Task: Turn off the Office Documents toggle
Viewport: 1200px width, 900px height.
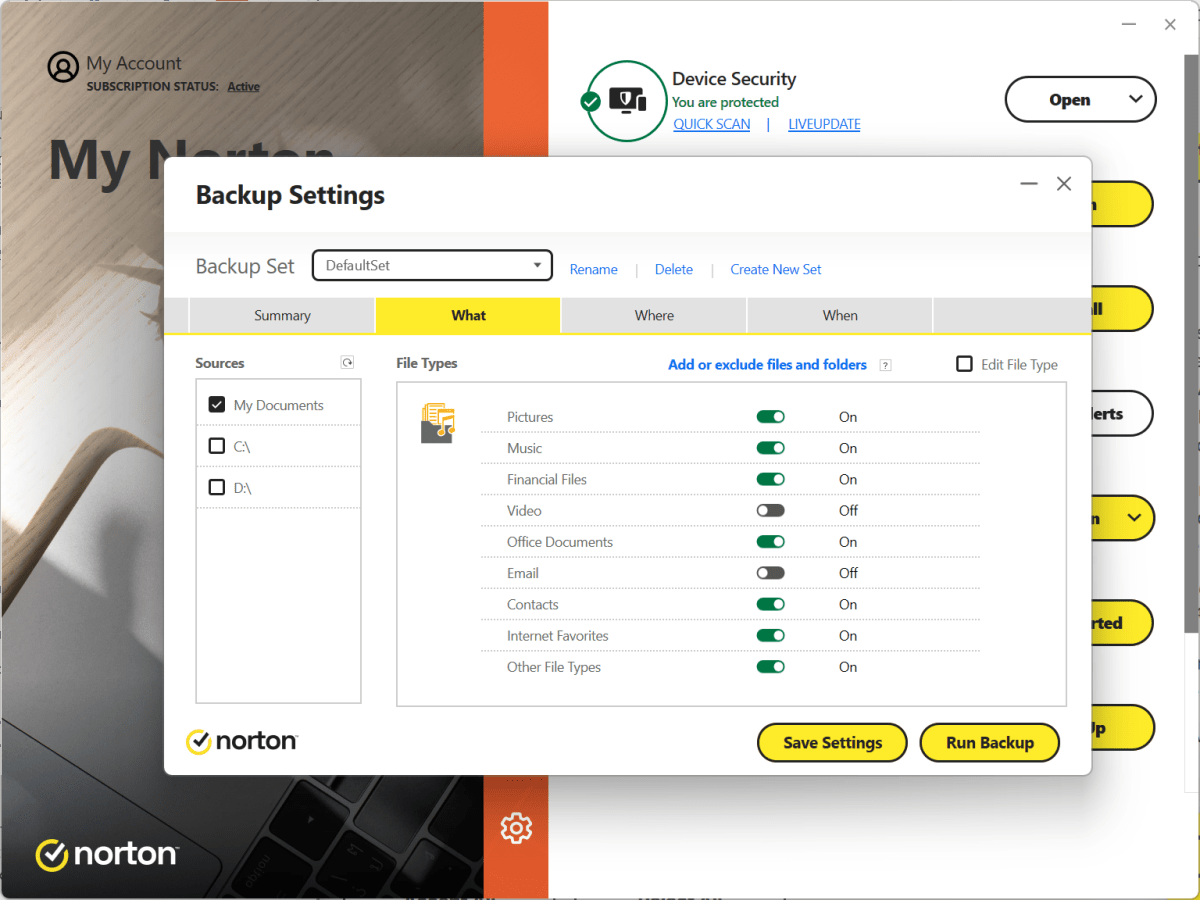Action: tap(770, 542)
